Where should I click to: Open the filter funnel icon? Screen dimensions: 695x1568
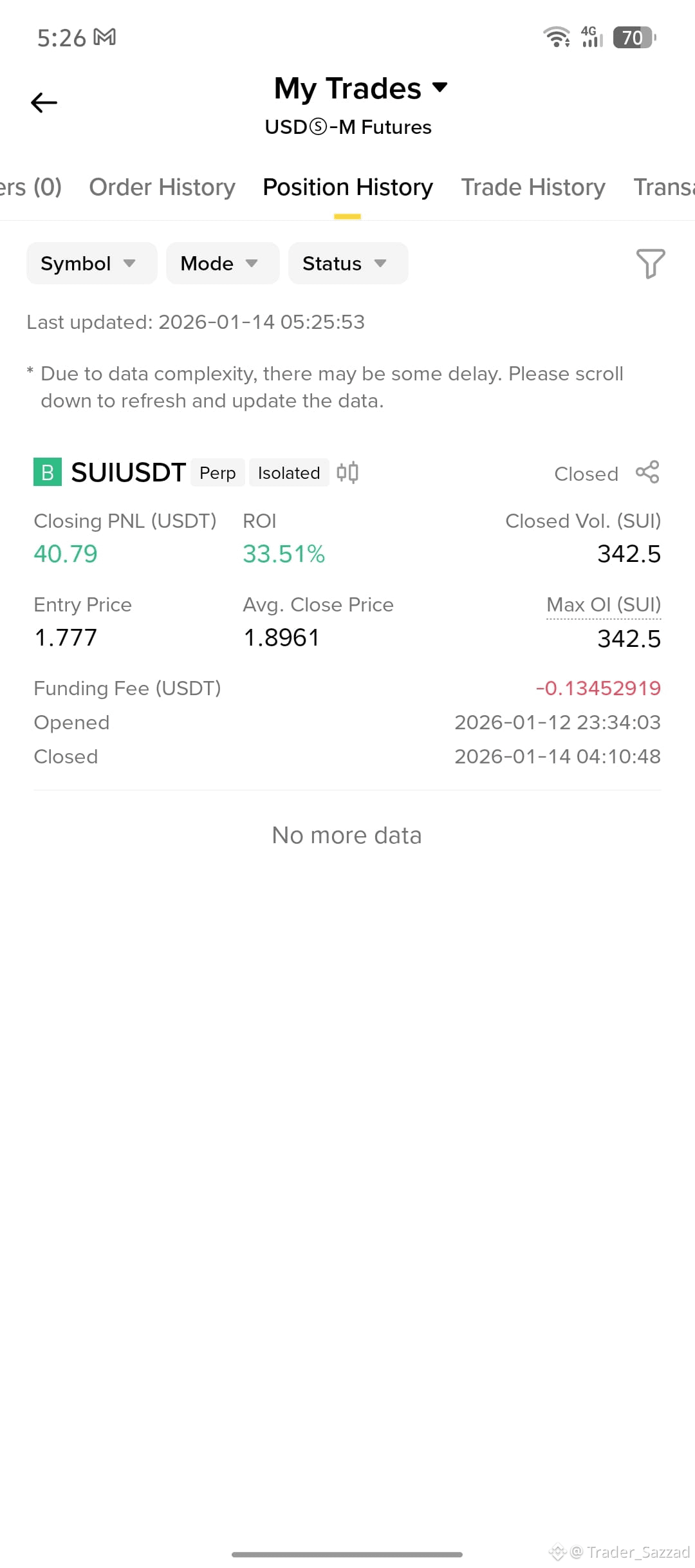650,263
